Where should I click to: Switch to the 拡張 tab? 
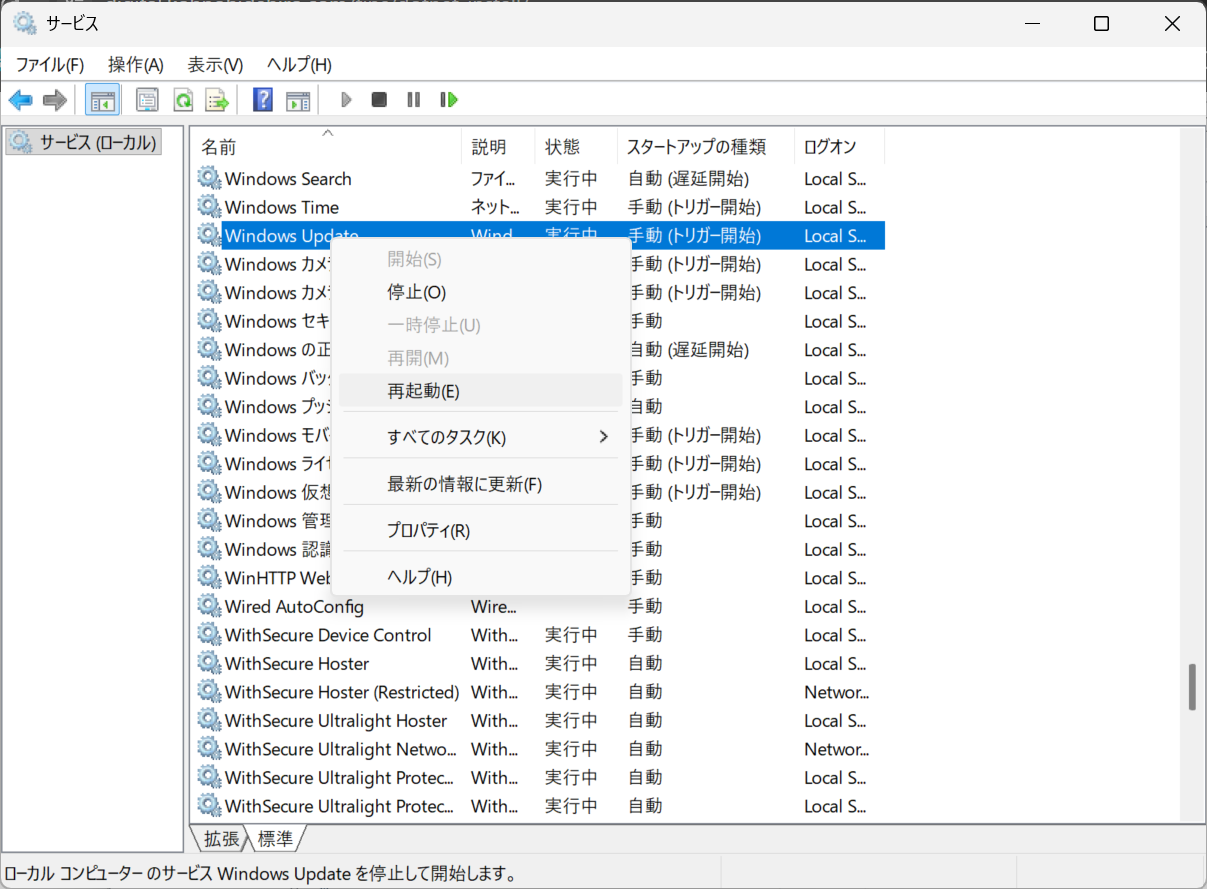(x=221, y=838)
